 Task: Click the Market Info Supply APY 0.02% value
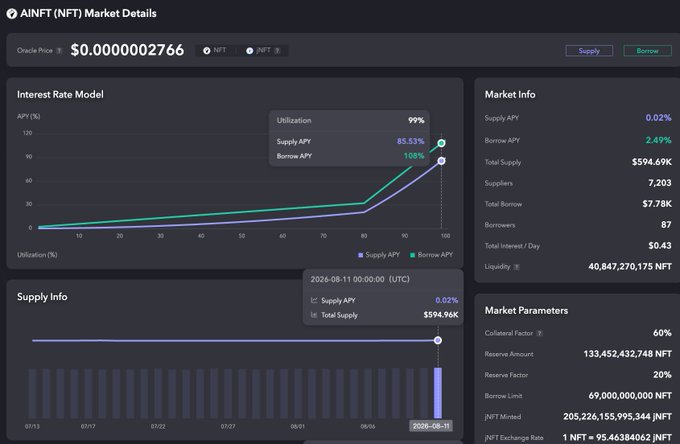[658, 118]
